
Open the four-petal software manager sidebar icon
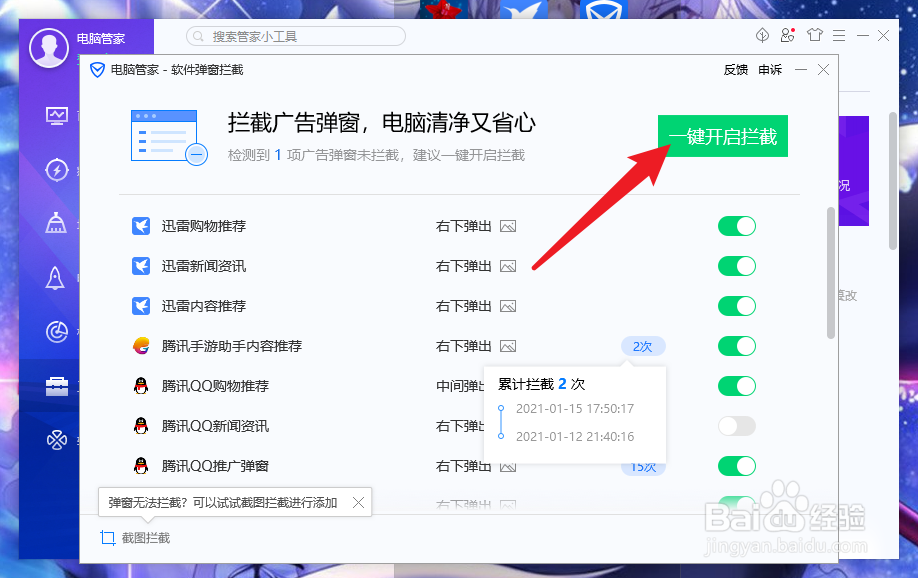pos(57,440)
